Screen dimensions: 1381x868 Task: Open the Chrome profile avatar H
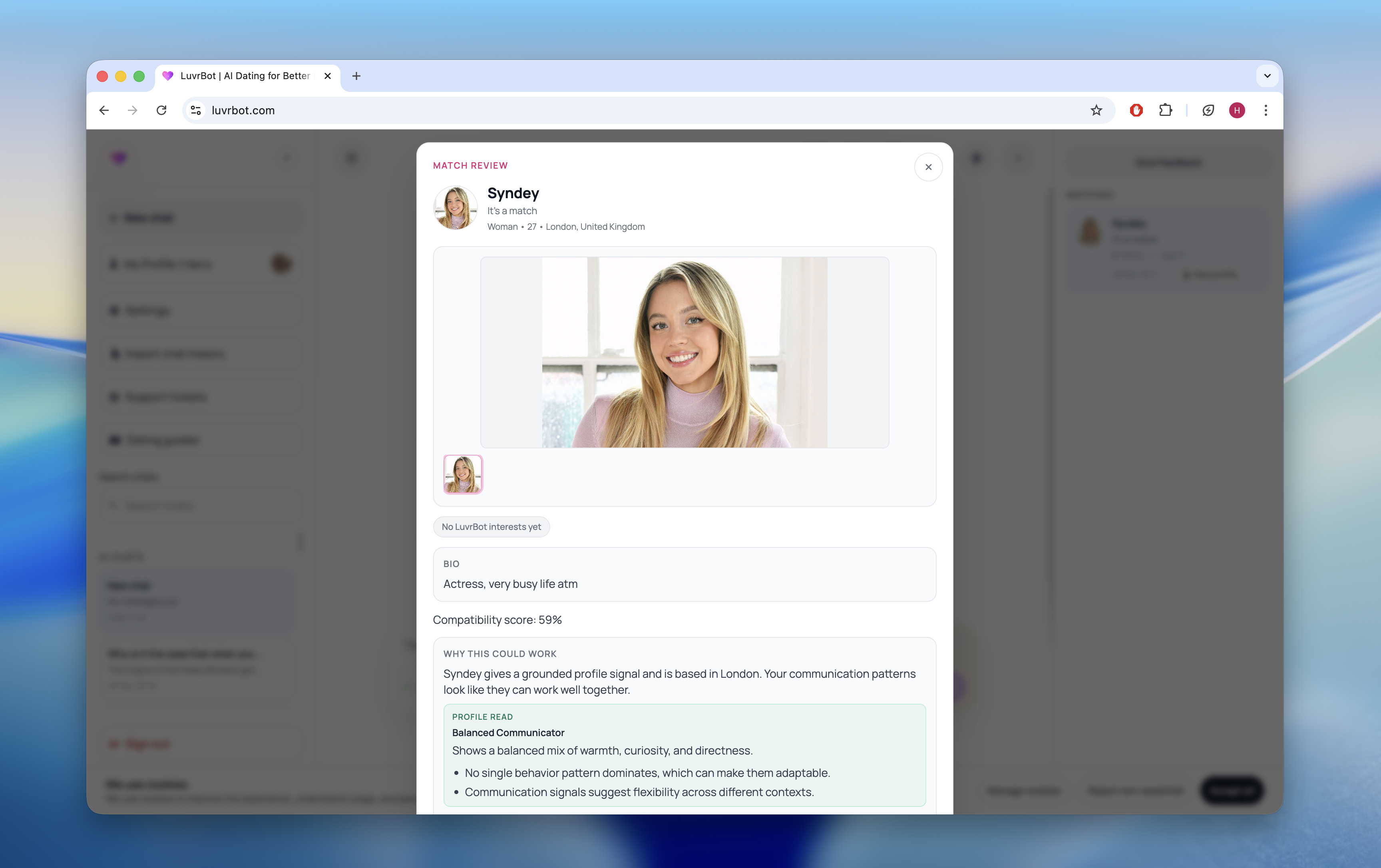[1236, 110]
